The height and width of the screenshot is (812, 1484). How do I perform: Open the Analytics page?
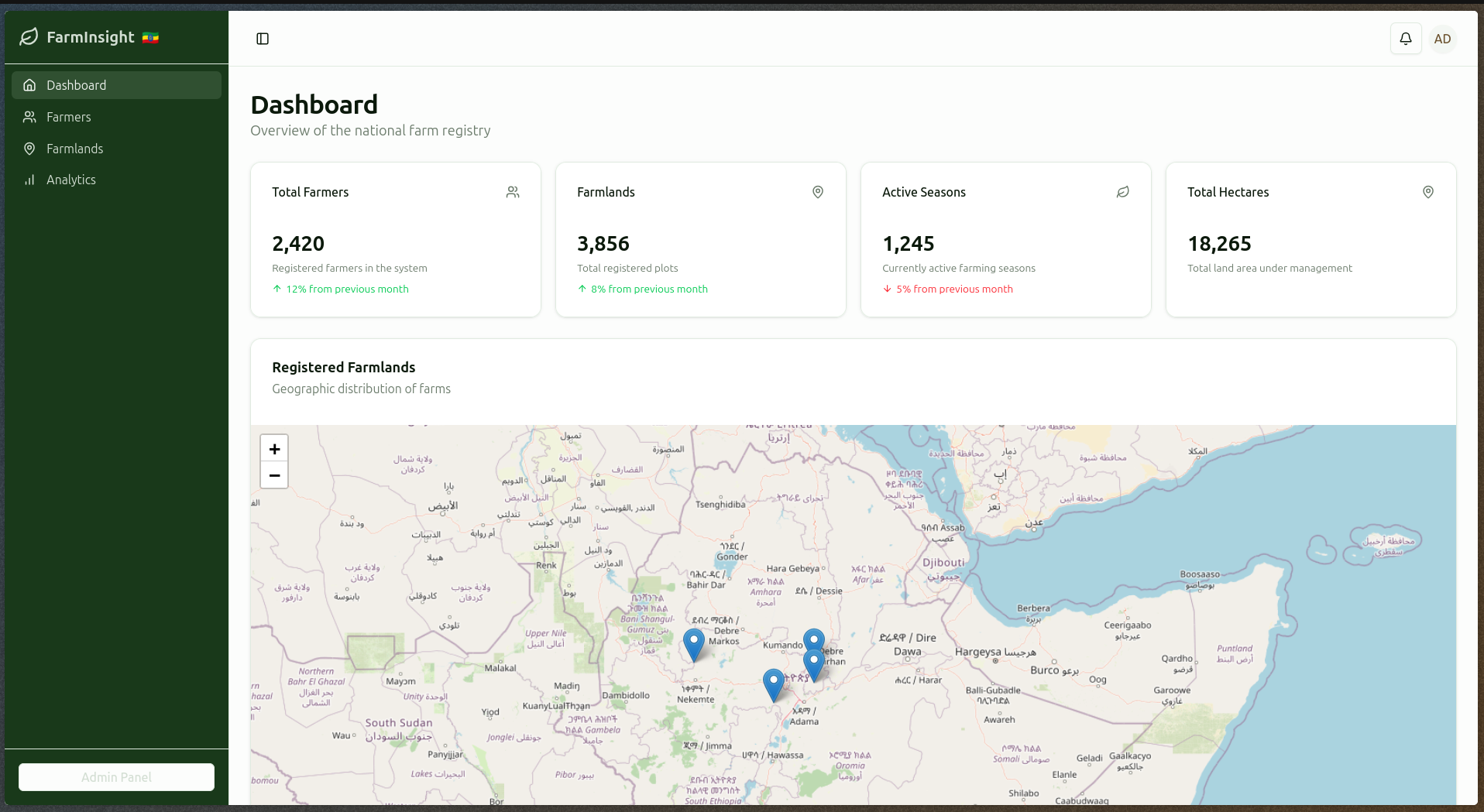(x=116, y=180)
